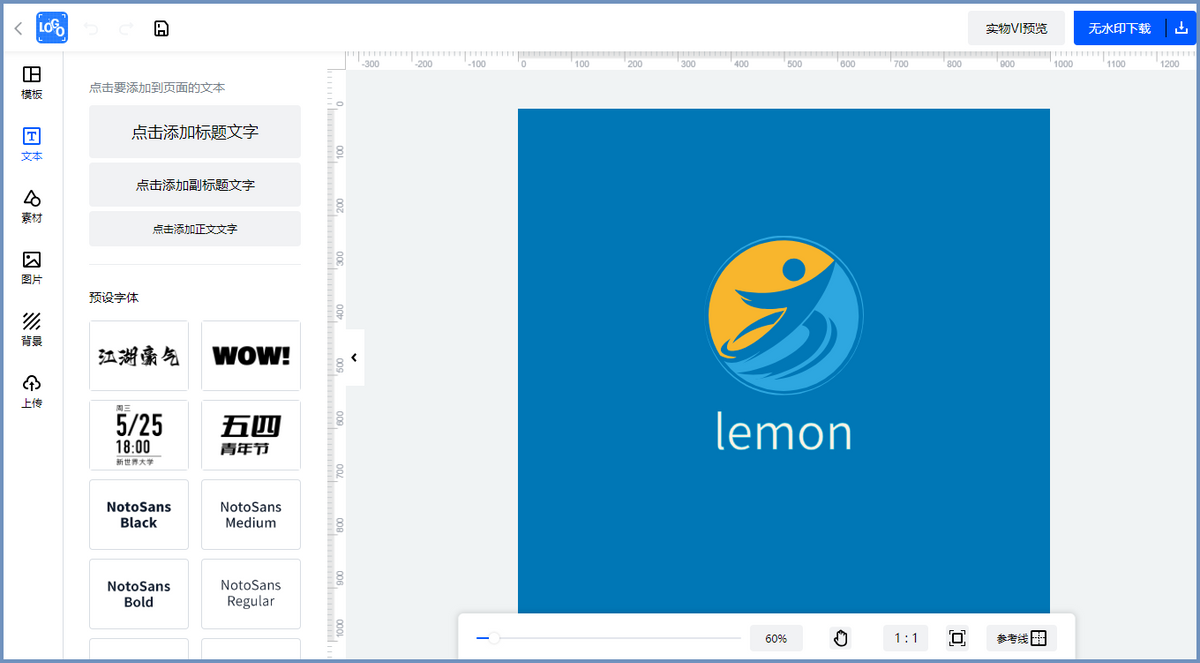The height and width of the screenshot is (663, 1200).
Task: Adjust the zoom slider handle
Action: (x=493, y=638)
